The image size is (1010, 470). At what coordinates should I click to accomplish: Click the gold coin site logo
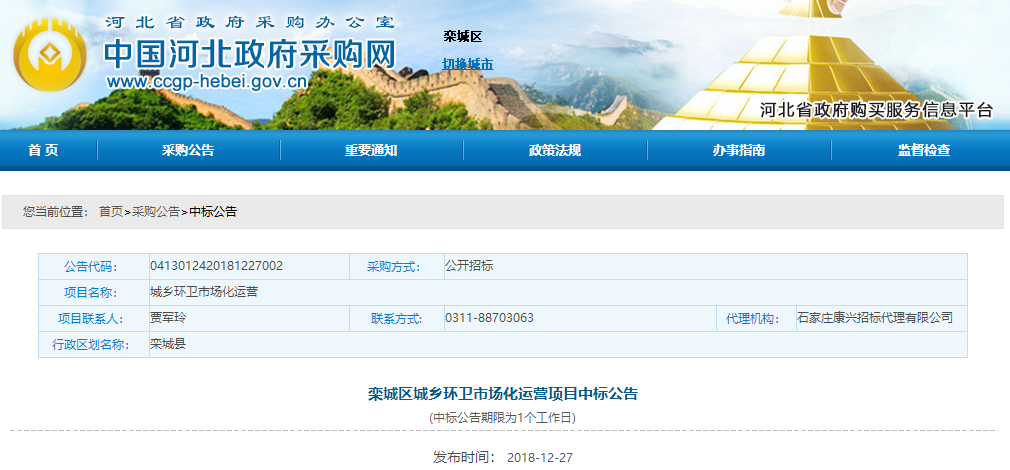50,58
